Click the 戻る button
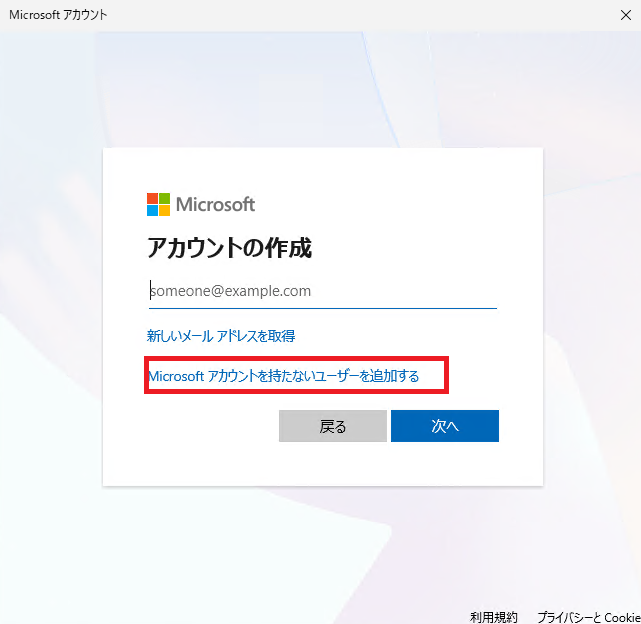This screenshot has width=641, height=624. 333,426
